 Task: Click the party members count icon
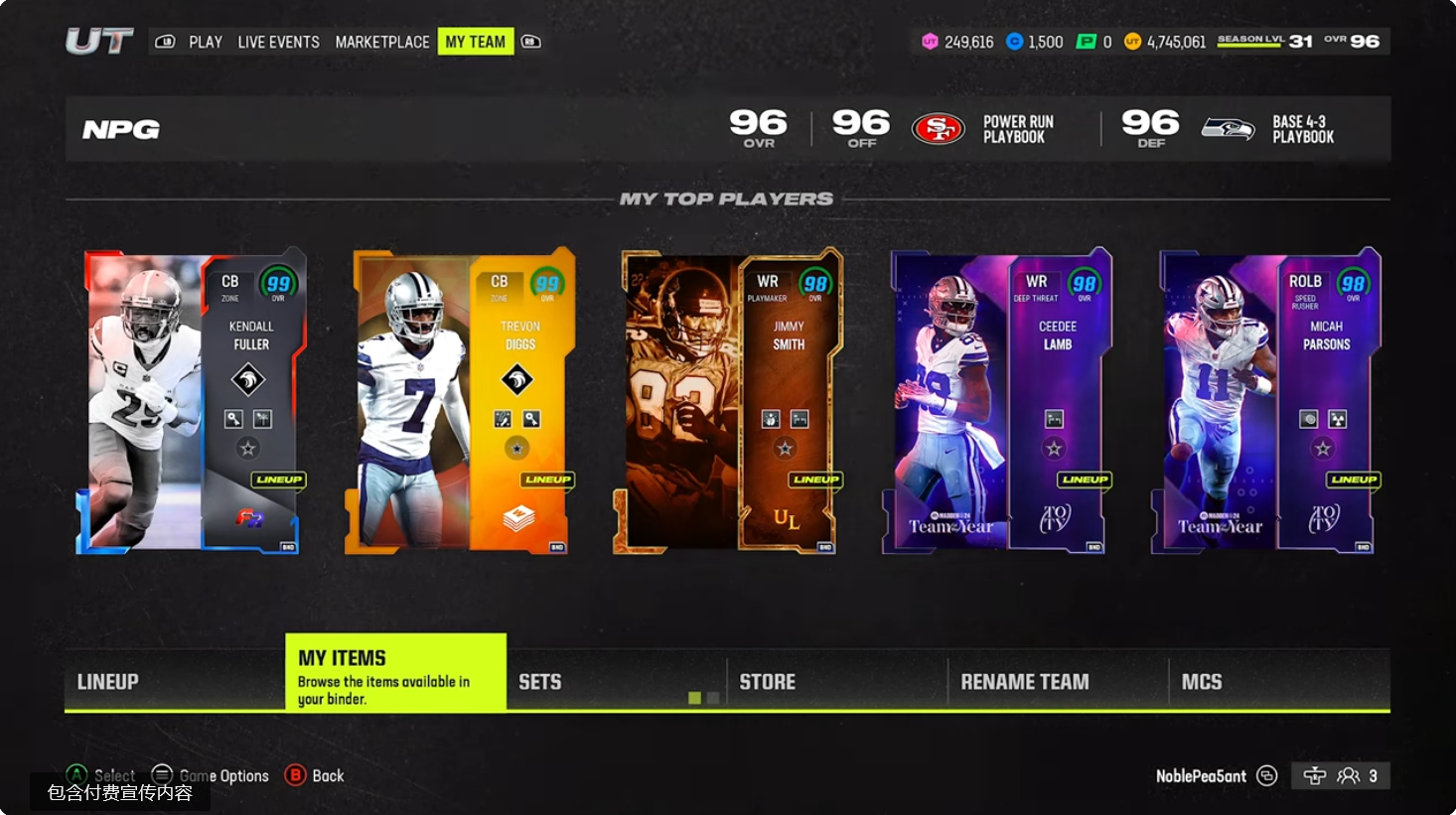tap(1349, 776)
